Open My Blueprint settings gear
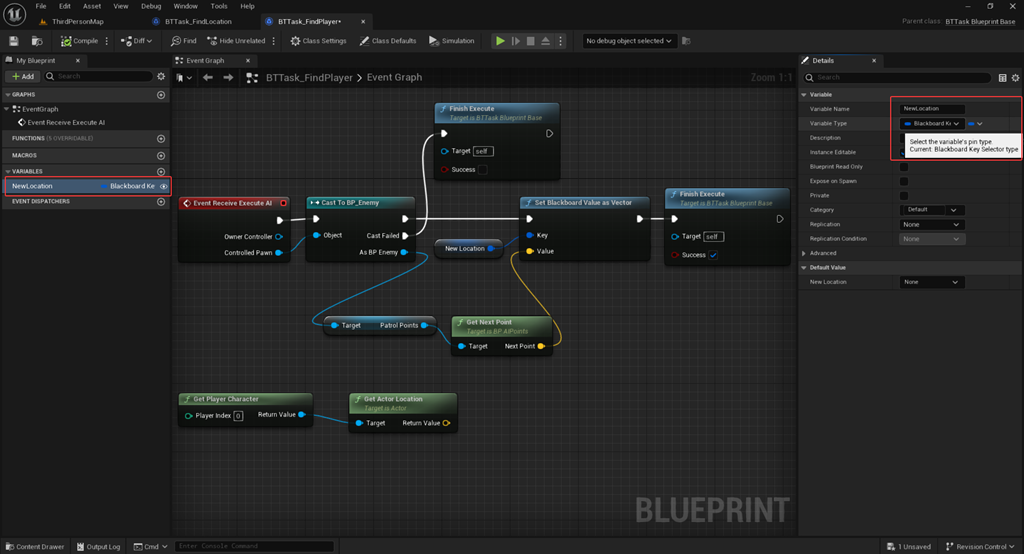Image resolution: width=1024 pixels, height=554 pixels. (x=161, y=76)
